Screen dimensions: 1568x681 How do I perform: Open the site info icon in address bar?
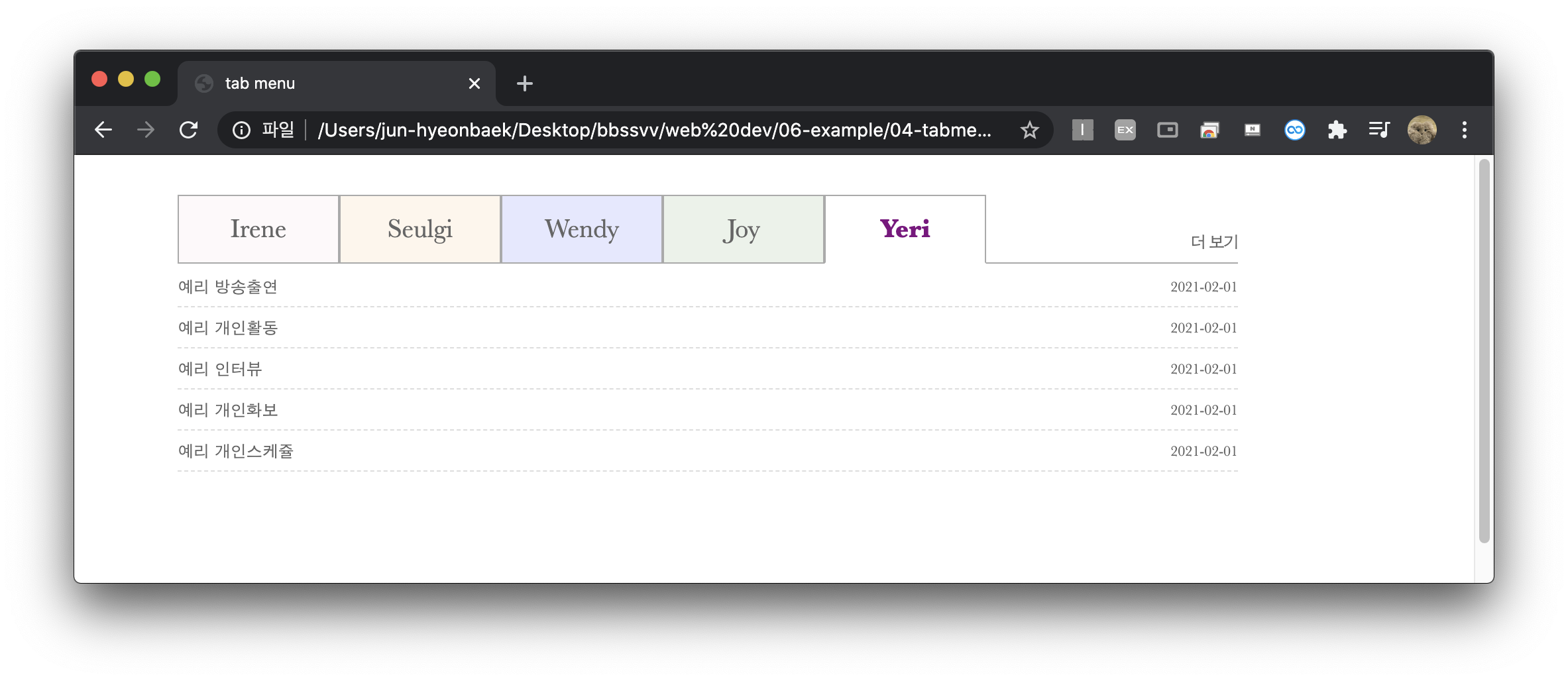(241, 130)
